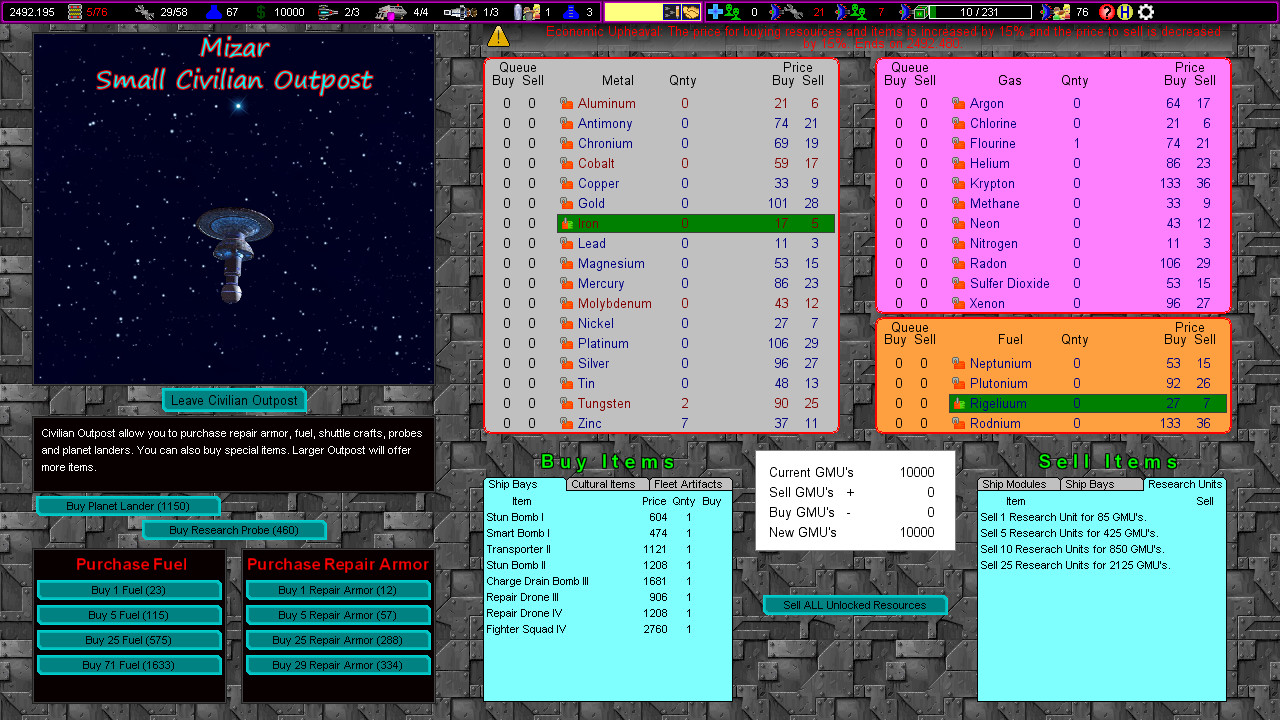This screenshot has height=720, width=1280.
Task: Select the Argon folder icon in the Gas panel
Action: 960,103
